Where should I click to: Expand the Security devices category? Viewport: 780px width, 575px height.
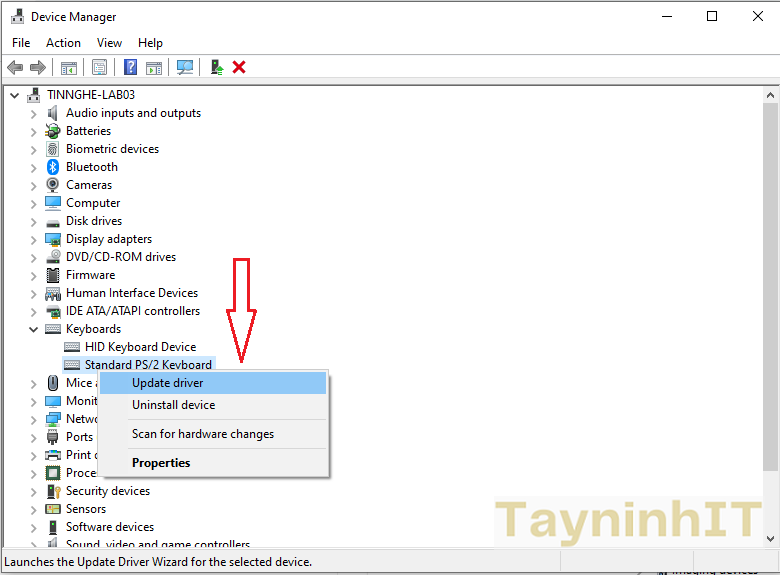pos(33,491)
